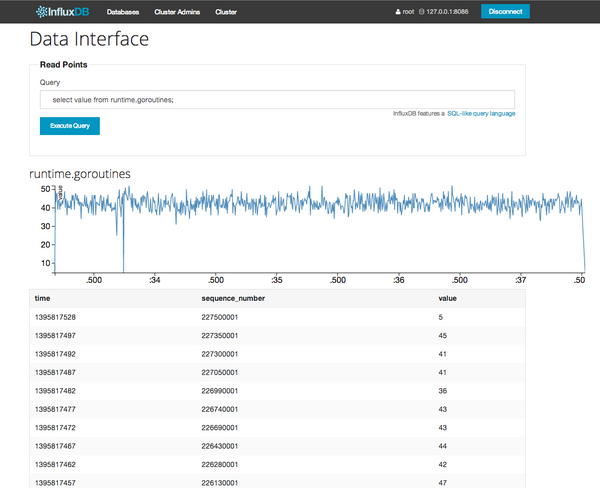Viewport: 600px width, 488px height.
Task: Click the Read Points section label
Action: click(x=64, y=65)
